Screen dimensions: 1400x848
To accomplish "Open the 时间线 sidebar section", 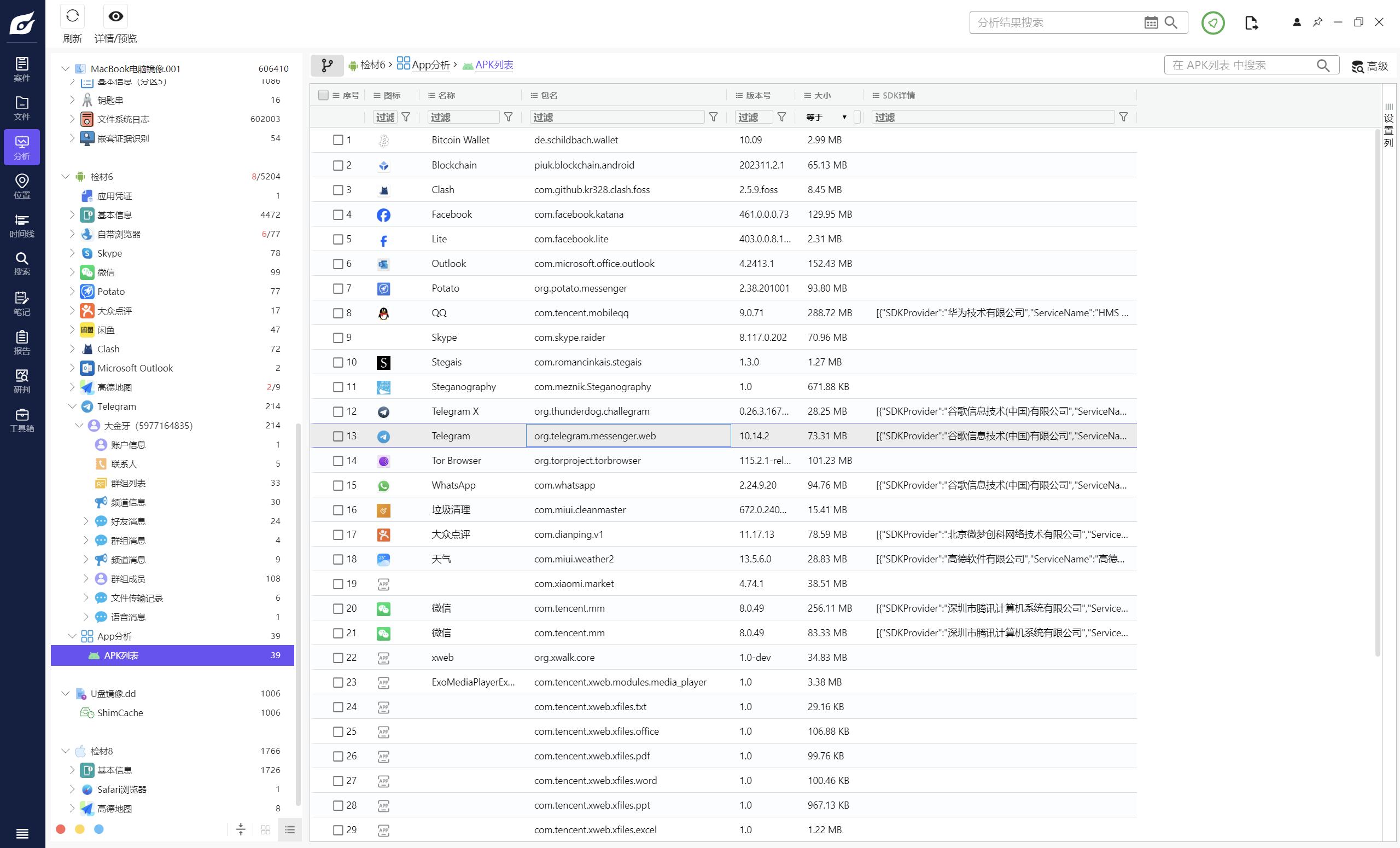I will click(x=21, y=225).
